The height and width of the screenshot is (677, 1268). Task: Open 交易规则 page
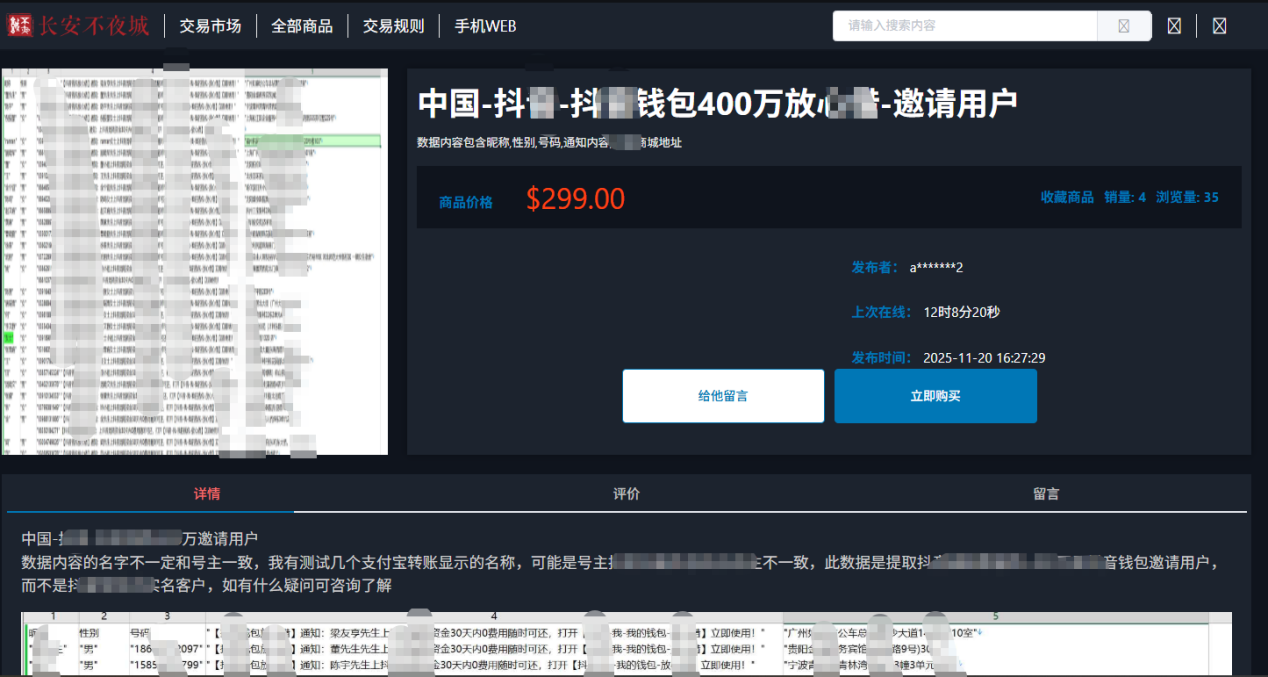click(x=393, y=26)
